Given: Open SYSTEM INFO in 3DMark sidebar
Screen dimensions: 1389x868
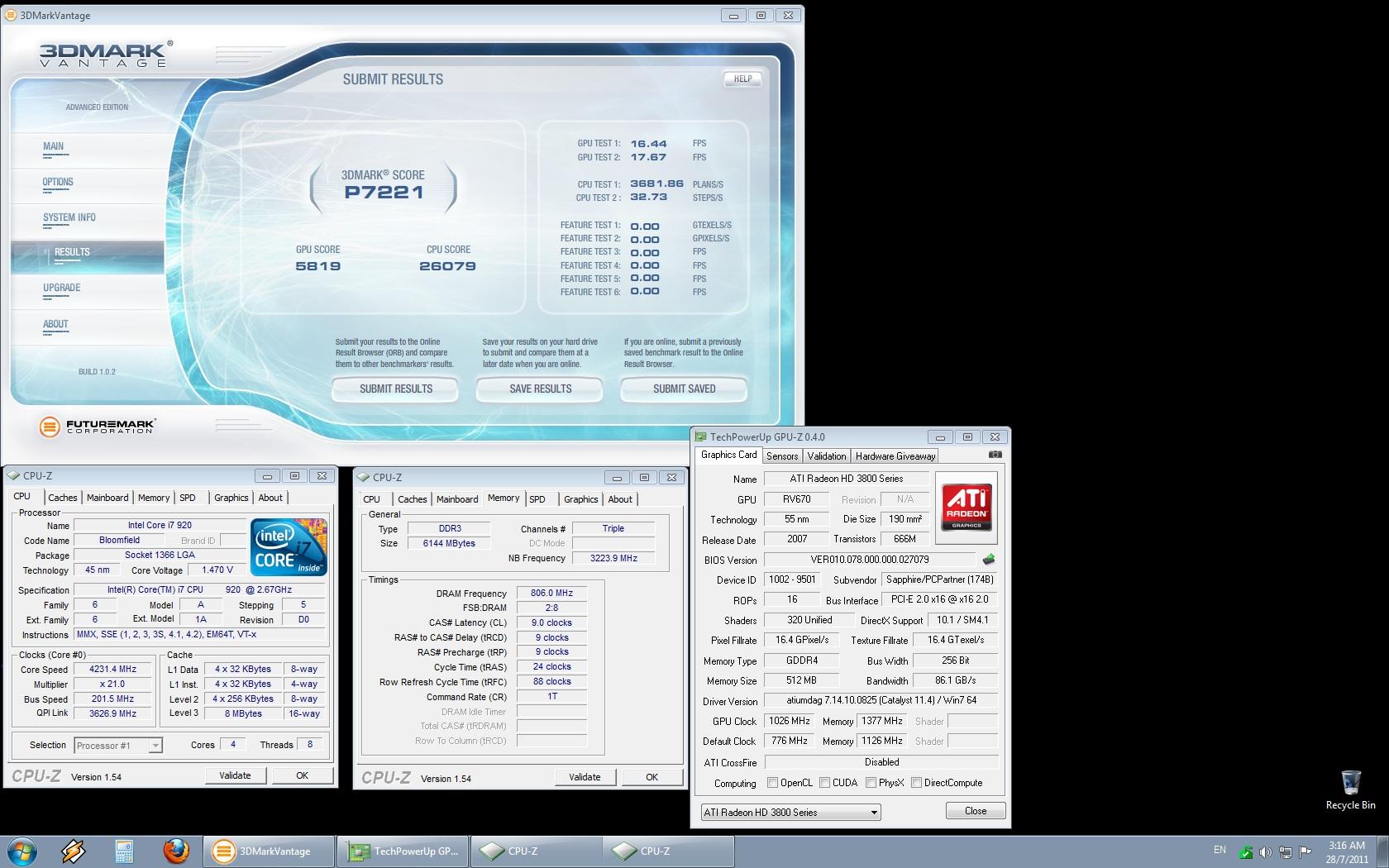Looking at the screenshot, I should [69, 218].
